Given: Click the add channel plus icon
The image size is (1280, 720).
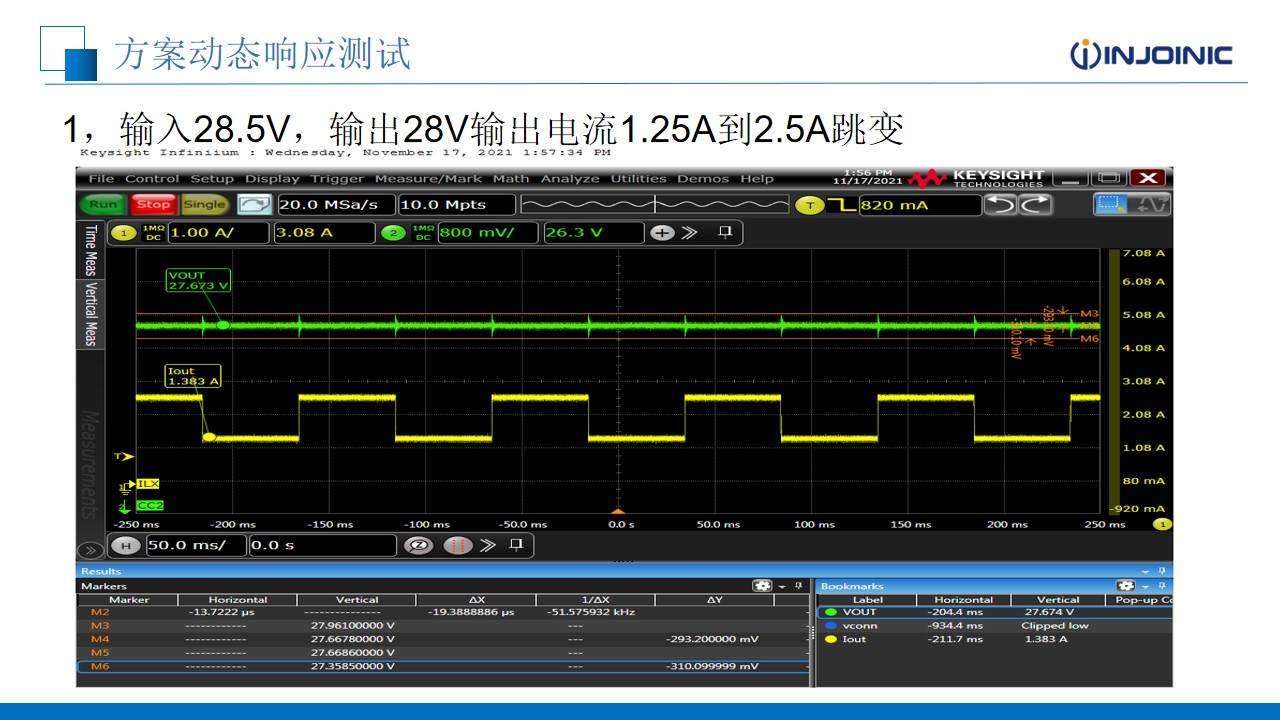Looking at the screenshot, I should point(661,233).
